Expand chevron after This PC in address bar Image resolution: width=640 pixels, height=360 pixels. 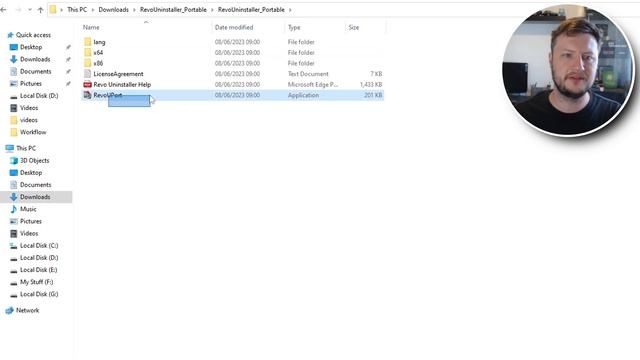coord(93,10)
